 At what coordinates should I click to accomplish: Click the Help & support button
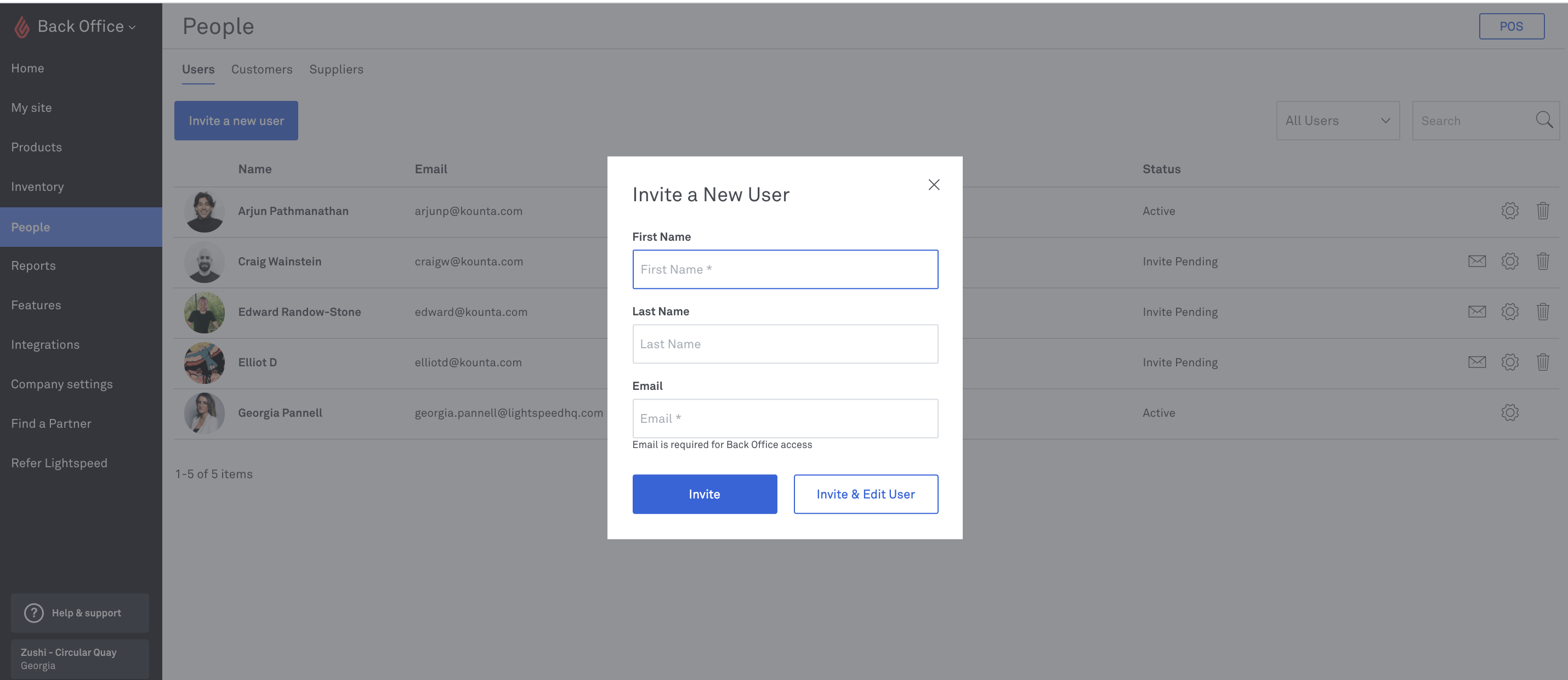tap(79, 613)
